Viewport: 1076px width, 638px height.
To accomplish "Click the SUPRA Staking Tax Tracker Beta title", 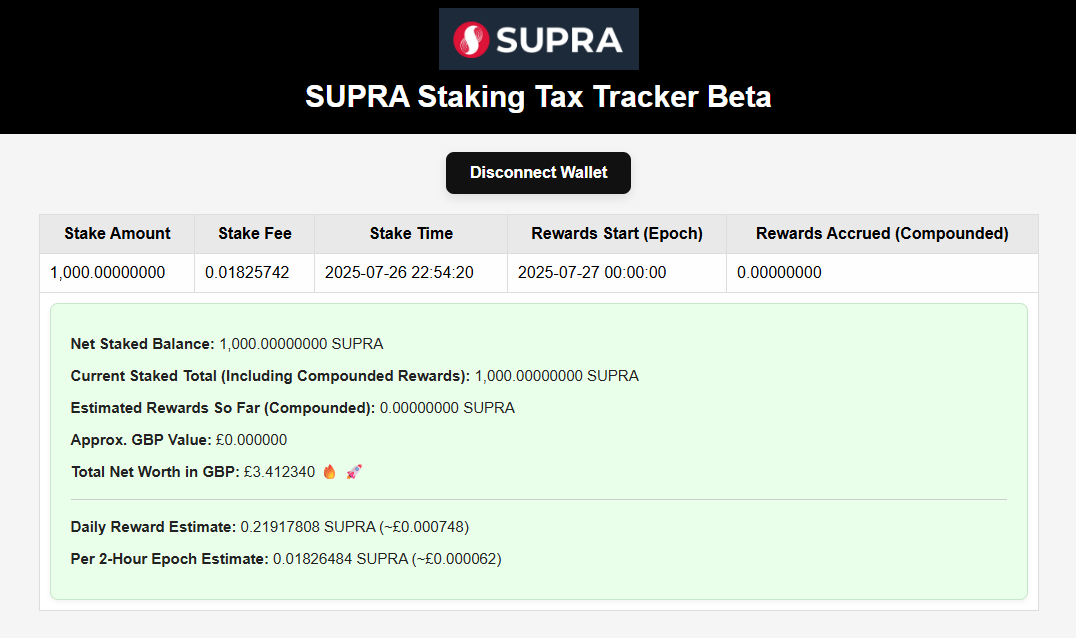I will tap(538, 97).
